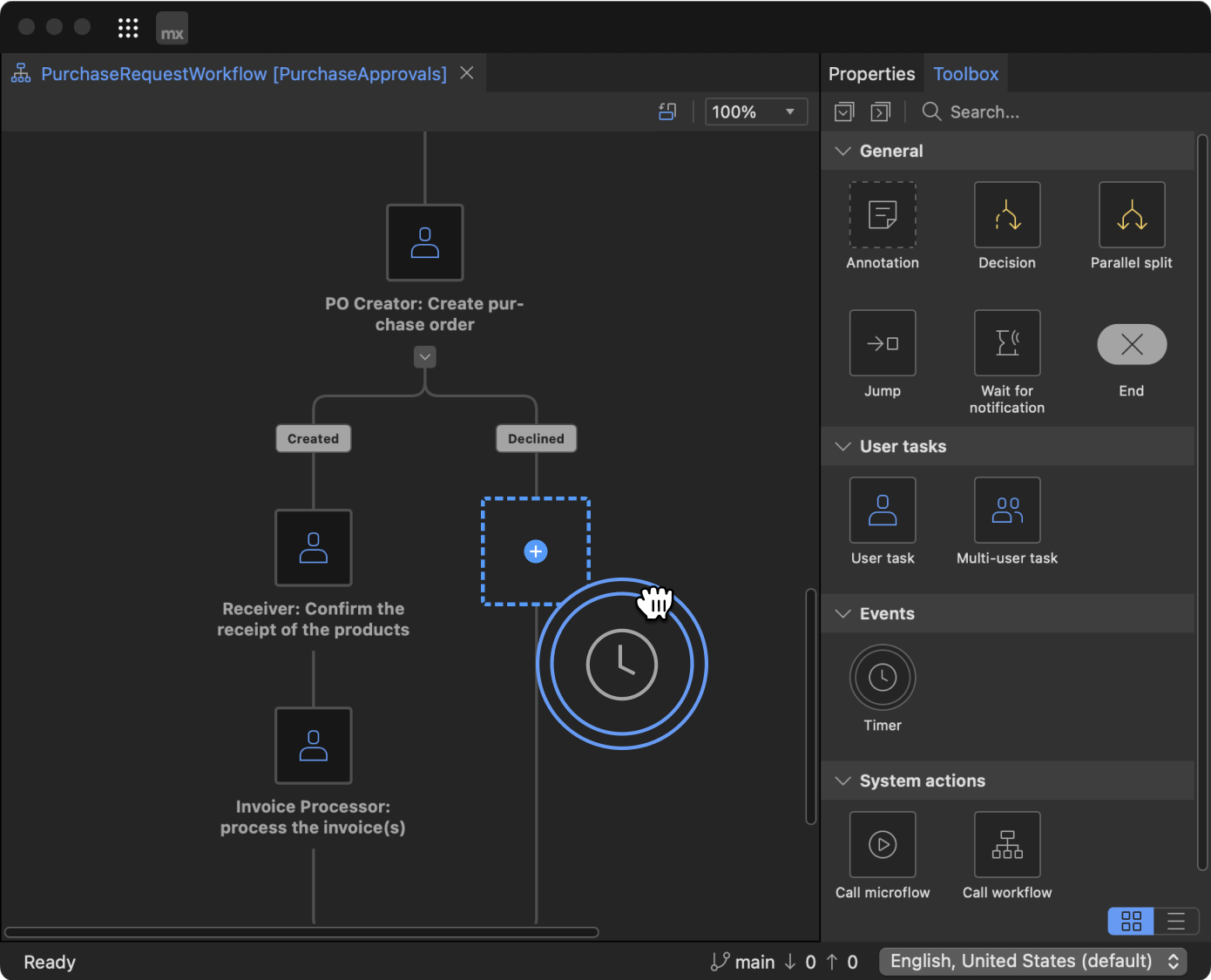Open the language selector dropdown
This screenshot has width=1211, height=980.
[x=1032, y=961]
